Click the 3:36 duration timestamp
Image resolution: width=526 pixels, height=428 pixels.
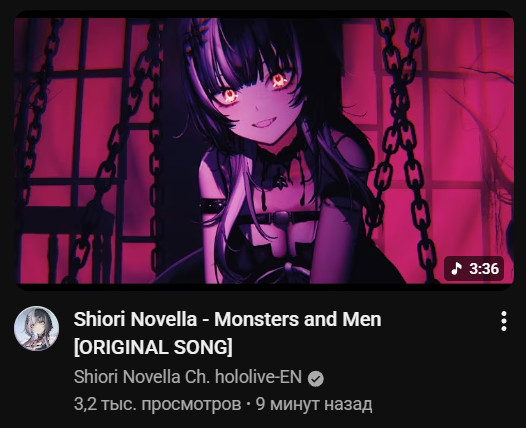pos(484,269)
